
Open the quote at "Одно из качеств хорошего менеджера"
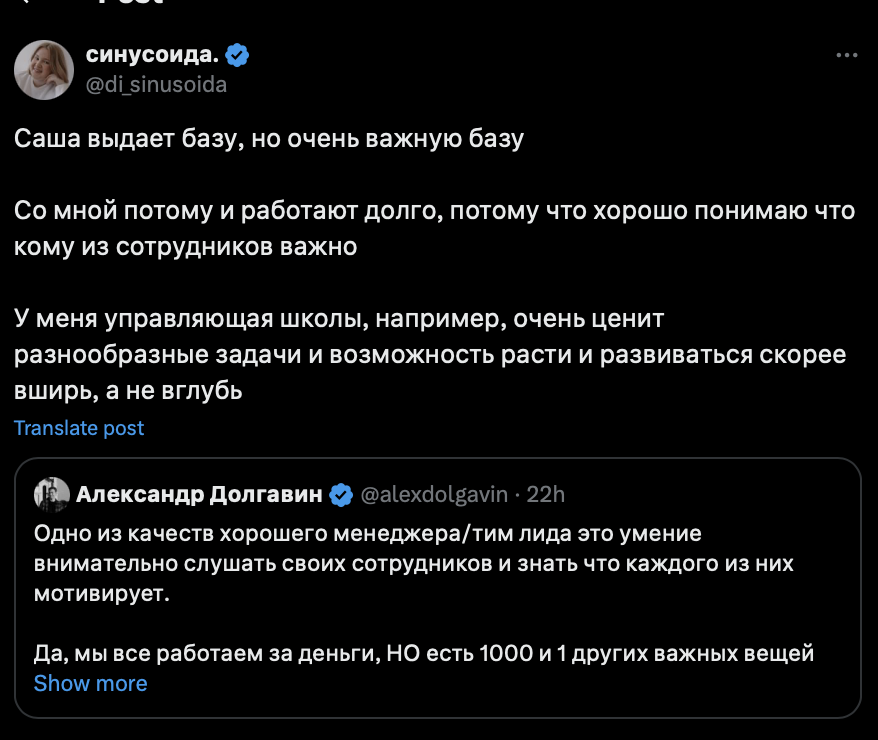coord(368,533)
